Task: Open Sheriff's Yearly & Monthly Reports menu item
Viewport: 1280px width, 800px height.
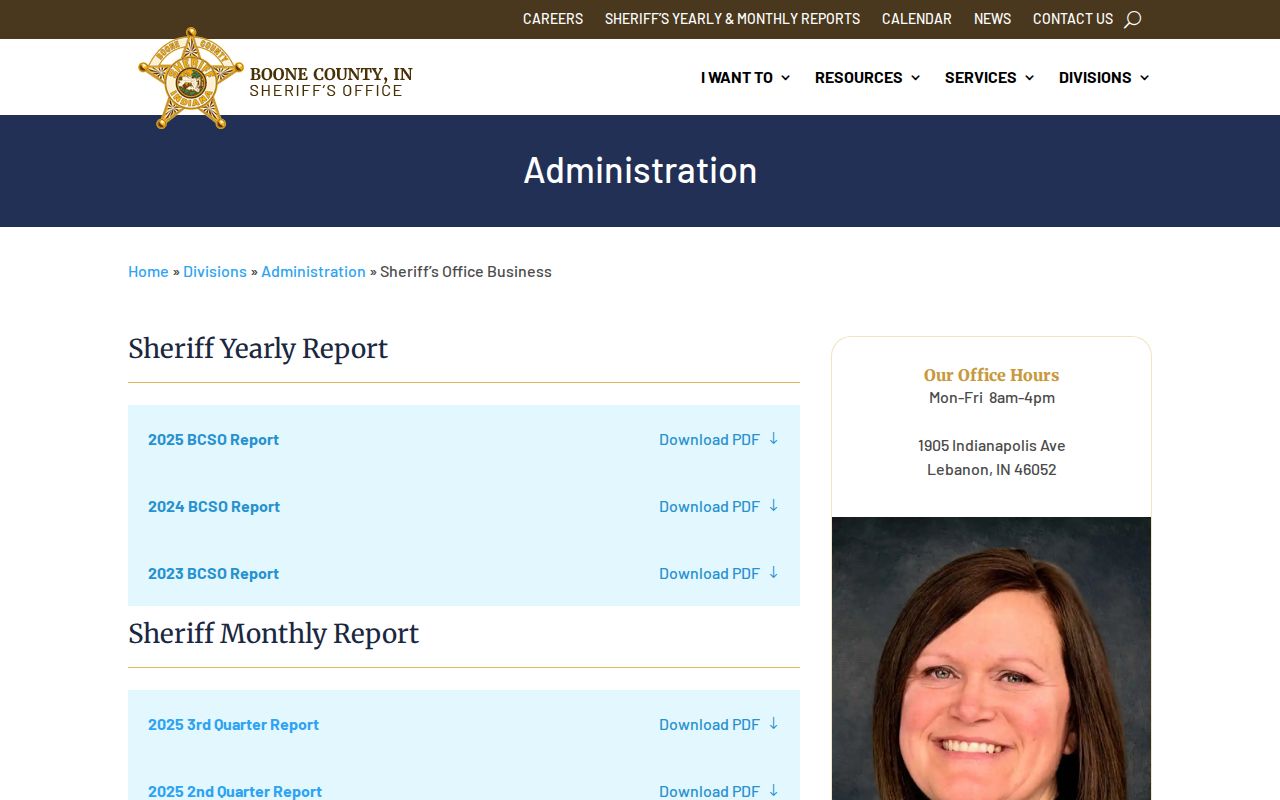Action: tap(732, 19)
